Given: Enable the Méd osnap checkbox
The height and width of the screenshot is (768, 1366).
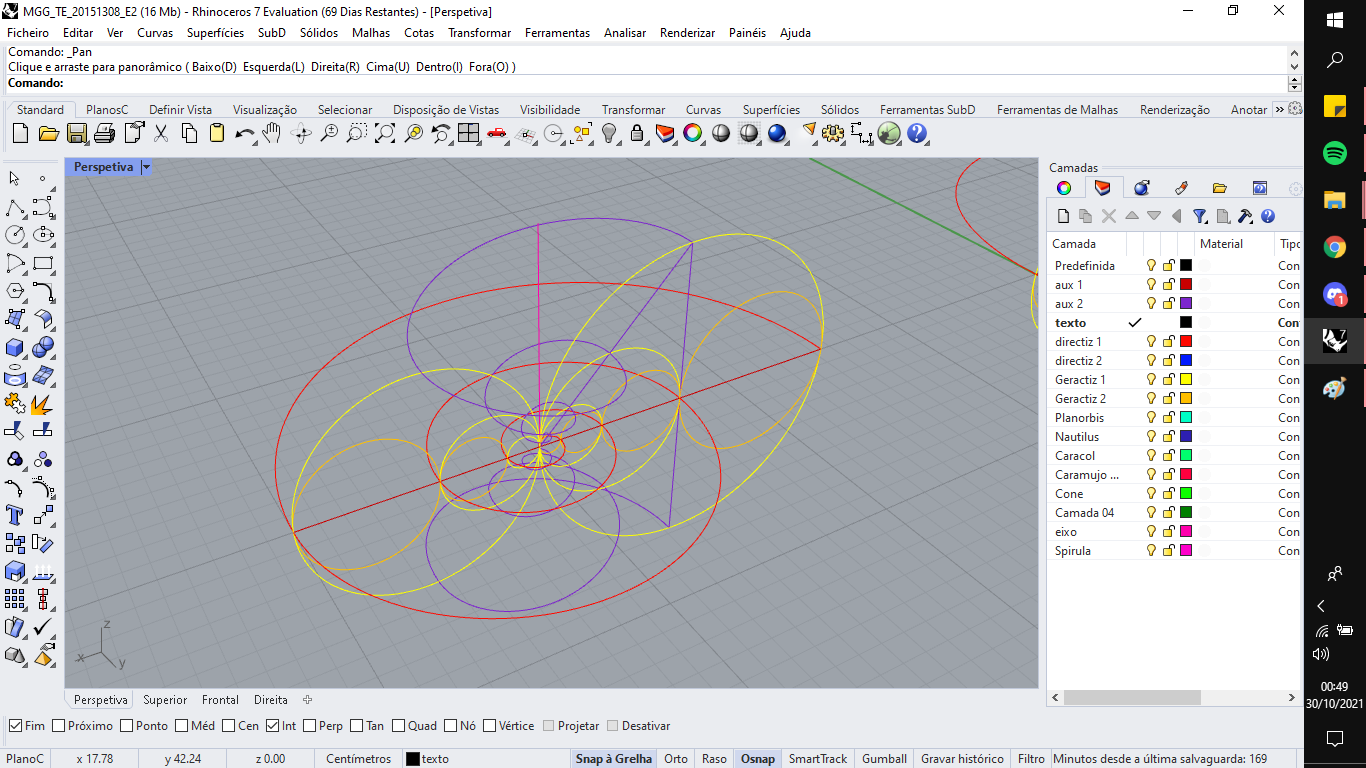Looking at the screenshot, I should (182, 726).
